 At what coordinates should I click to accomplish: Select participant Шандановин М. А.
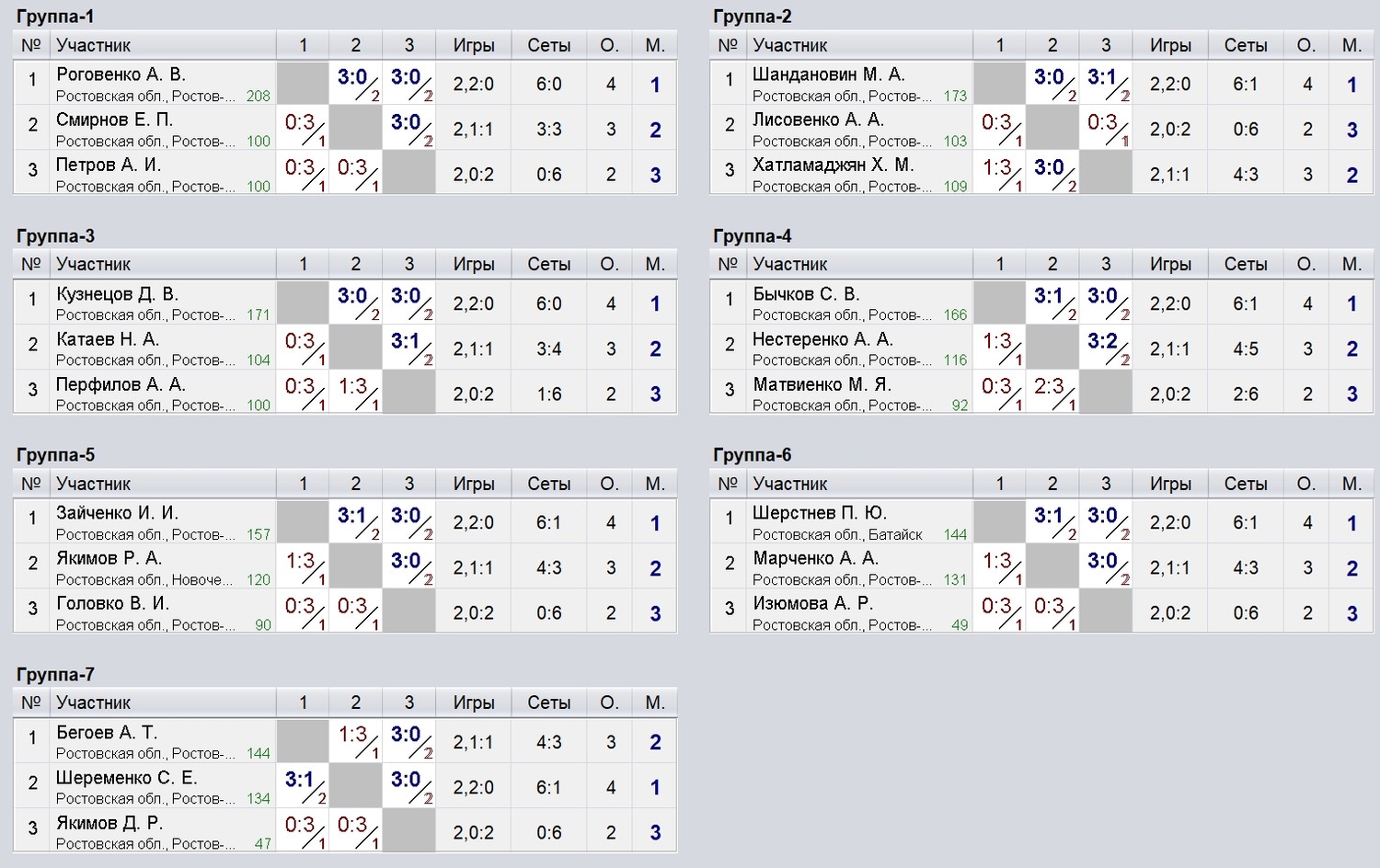[829, 74]
